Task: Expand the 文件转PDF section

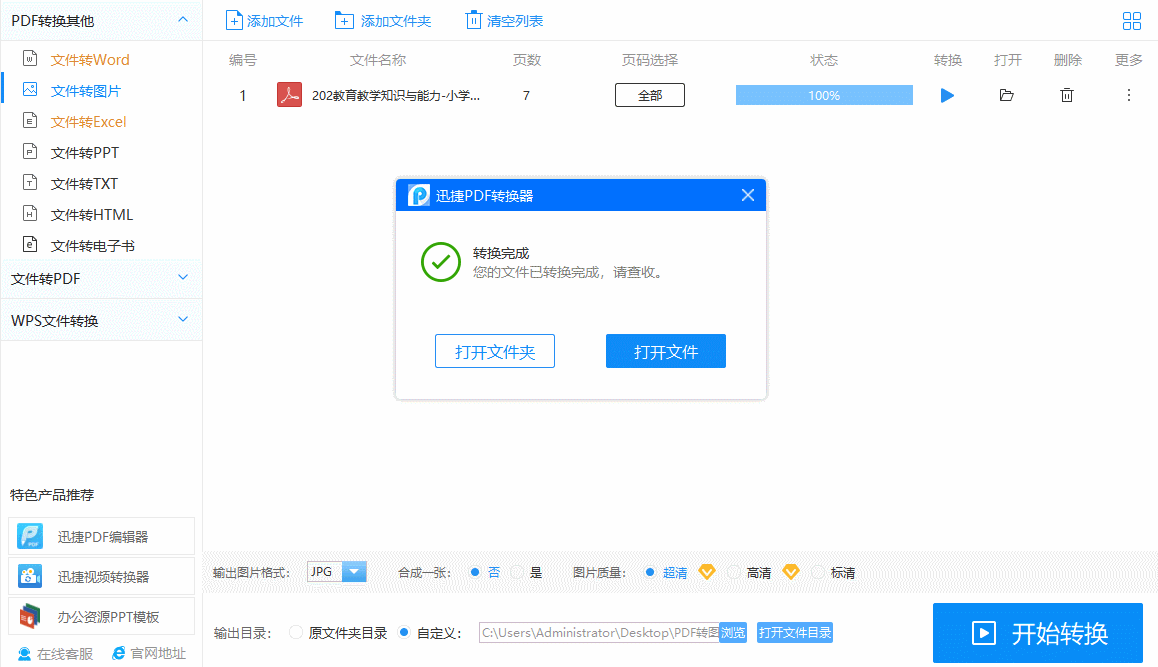Action: tap(100, 278)
